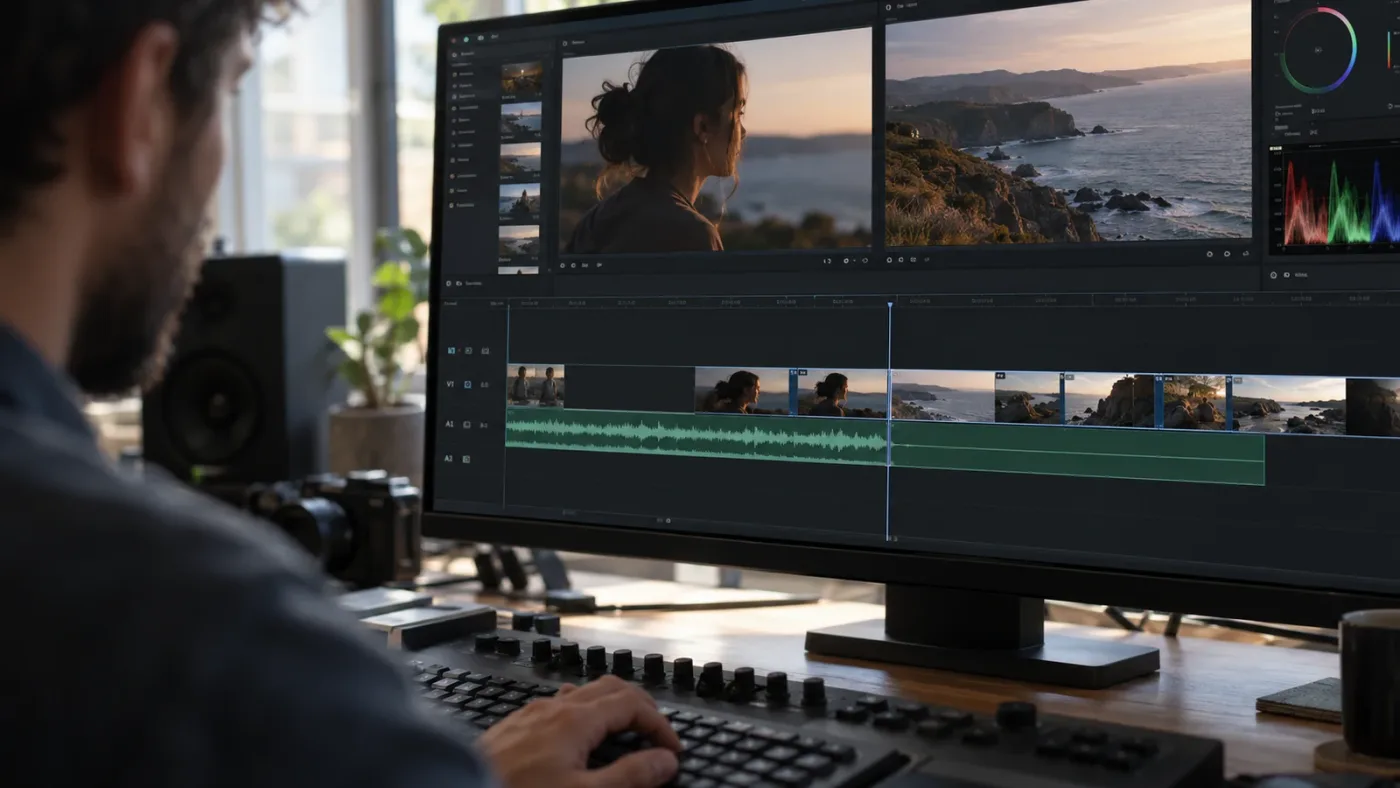The height and width of the screenshot is (788, 1400).
Task: Select the flat green audio clip after the playhead
Action: [1077, 453]
